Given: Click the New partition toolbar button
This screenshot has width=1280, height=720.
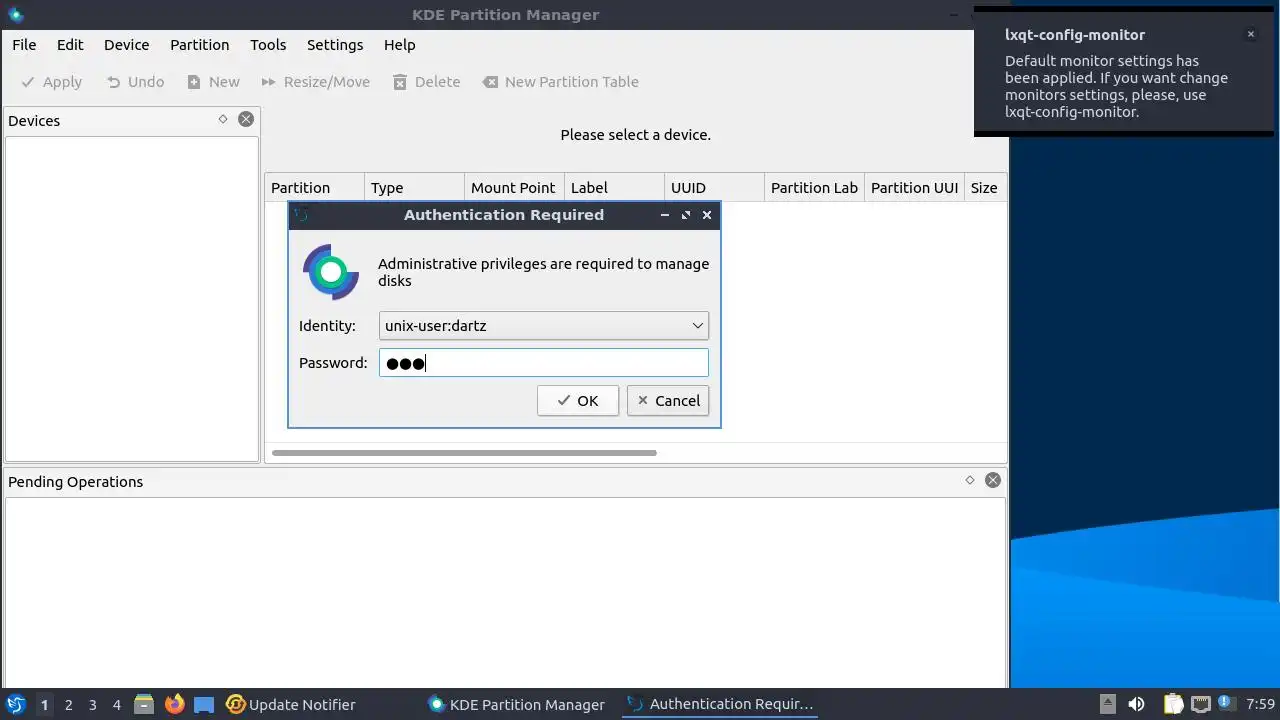Looking at the screenshot, I should 214,82.
